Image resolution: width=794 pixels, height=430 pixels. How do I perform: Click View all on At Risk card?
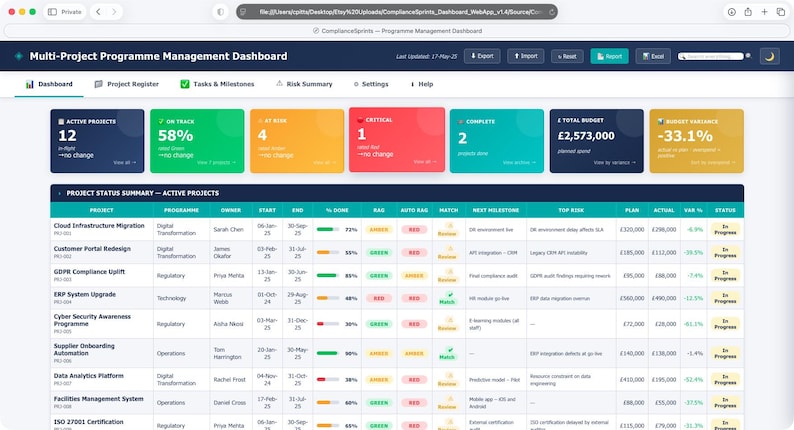pos(325,163)
